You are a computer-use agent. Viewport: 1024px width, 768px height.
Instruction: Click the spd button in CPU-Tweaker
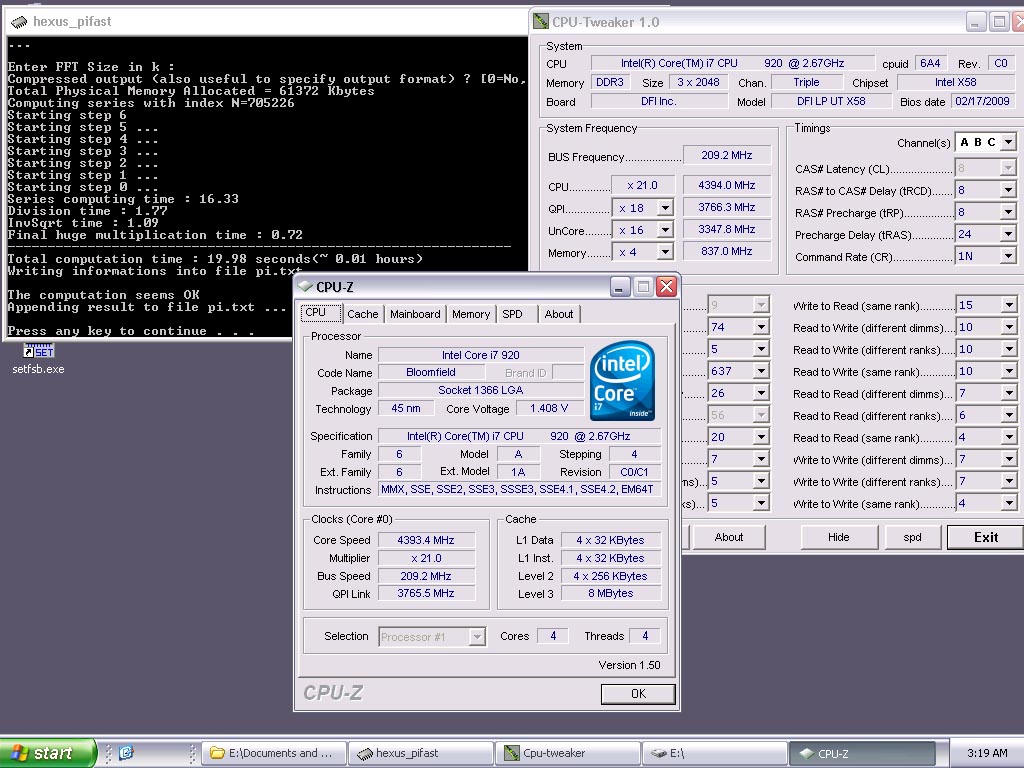coord(912,537)
